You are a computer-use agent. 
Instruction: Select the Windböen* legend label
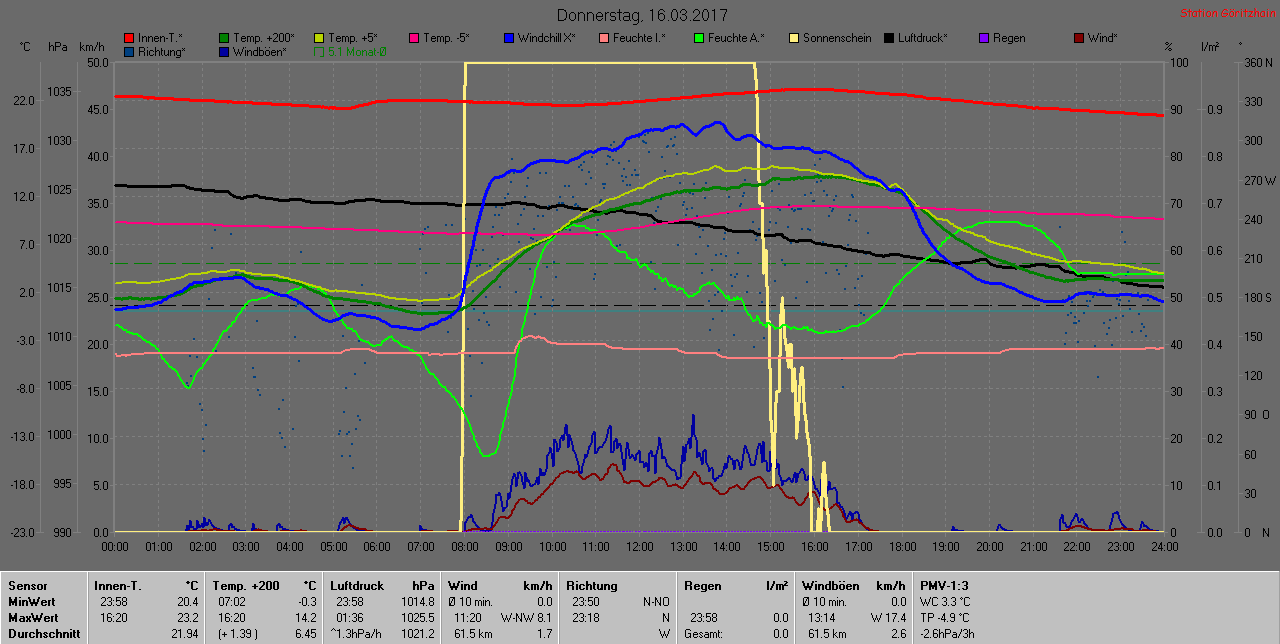(x=259, y=51)
